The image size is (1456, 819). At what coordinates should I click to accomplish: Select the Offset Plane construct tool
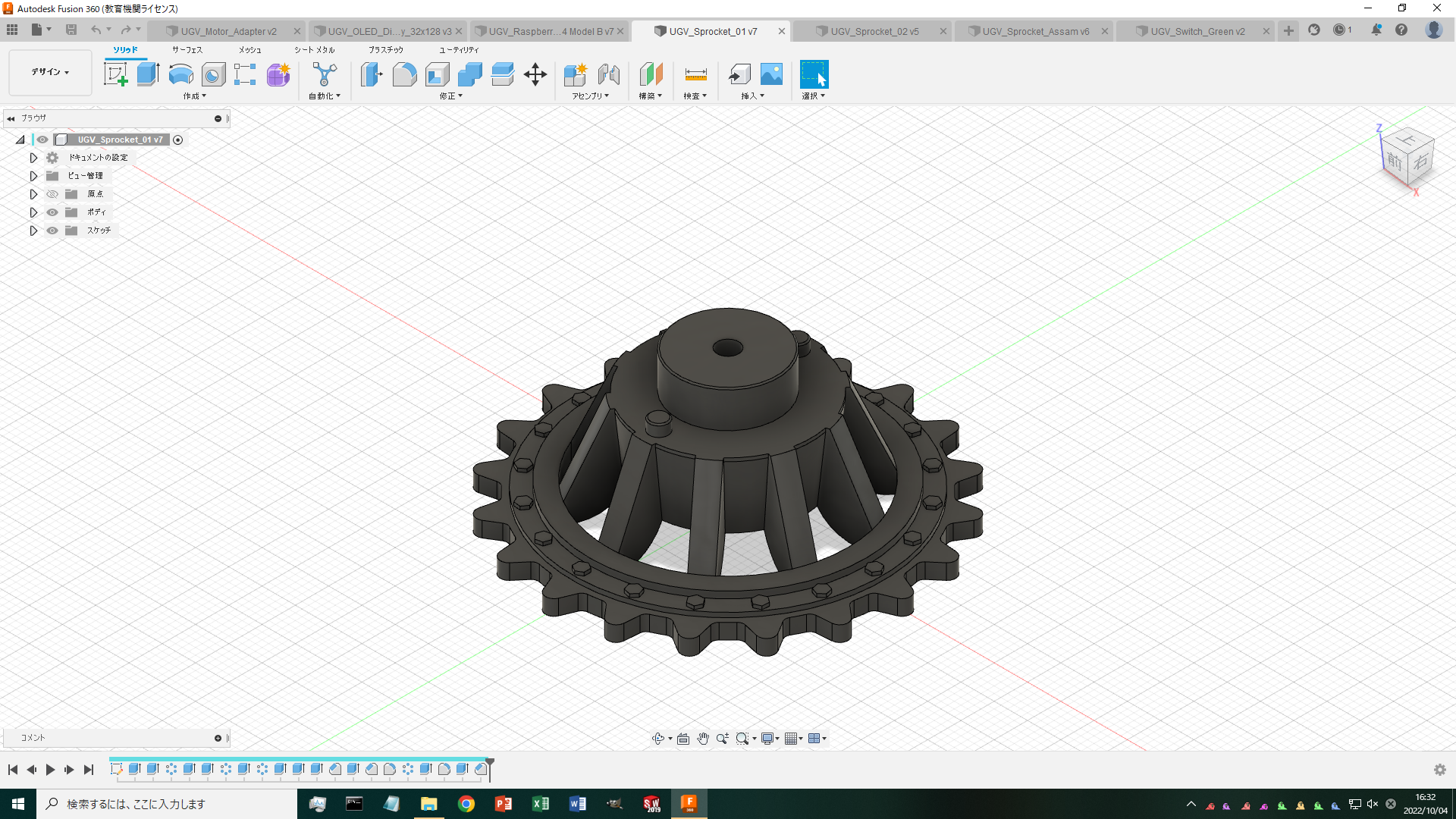pos(651,74)
